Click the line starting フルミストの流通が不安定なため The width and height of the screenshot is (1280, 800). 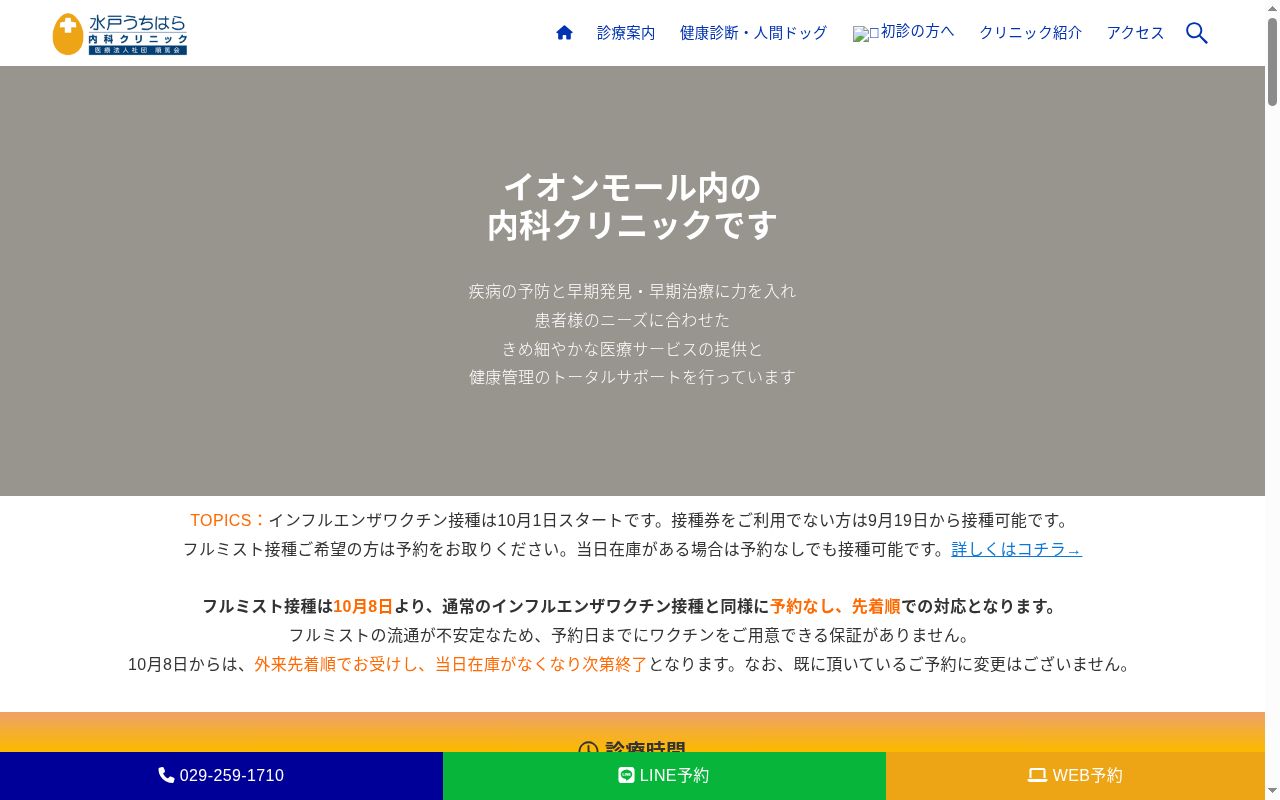[x=630, y=635]
